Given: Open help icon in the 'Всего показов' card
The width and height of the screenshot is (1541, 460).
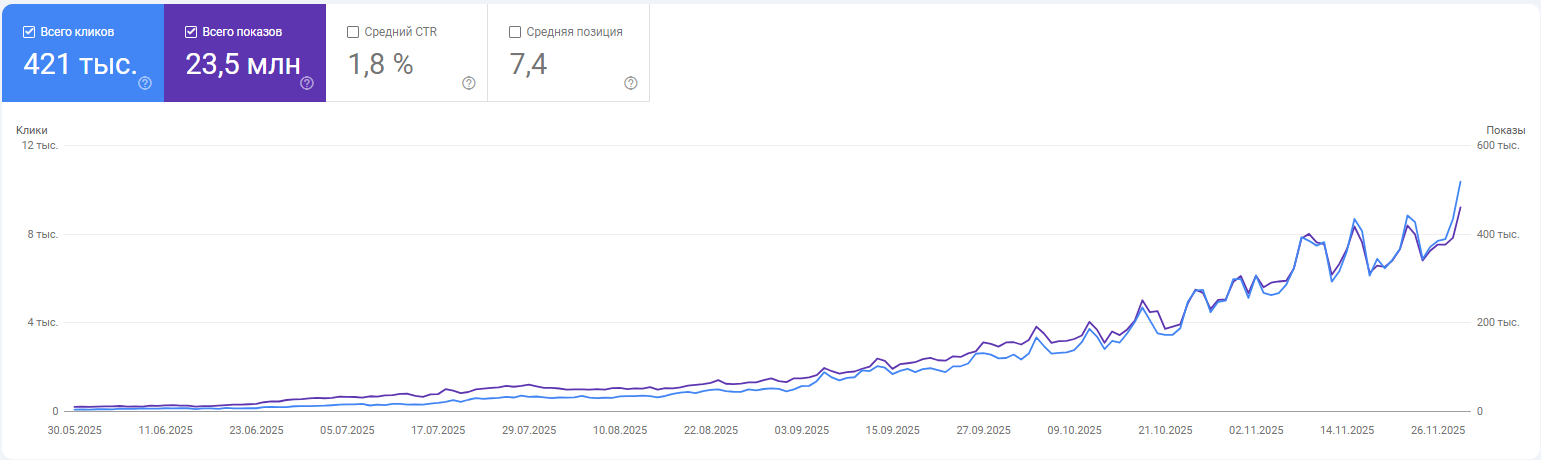Looking at the screenshot, I should (307, 83).
